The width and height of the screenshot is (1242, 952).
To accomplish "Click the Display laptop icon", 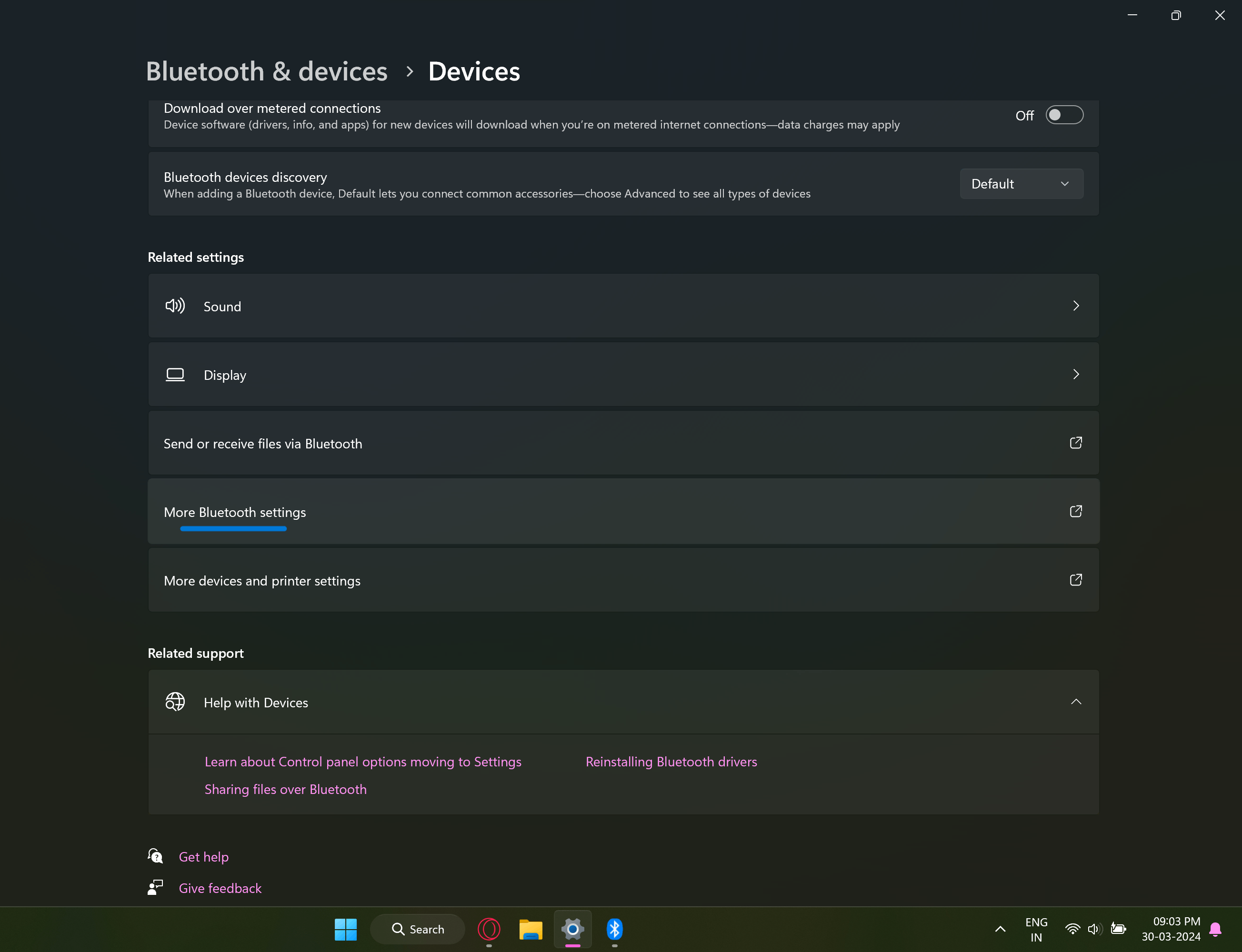I will coord(175,375).
